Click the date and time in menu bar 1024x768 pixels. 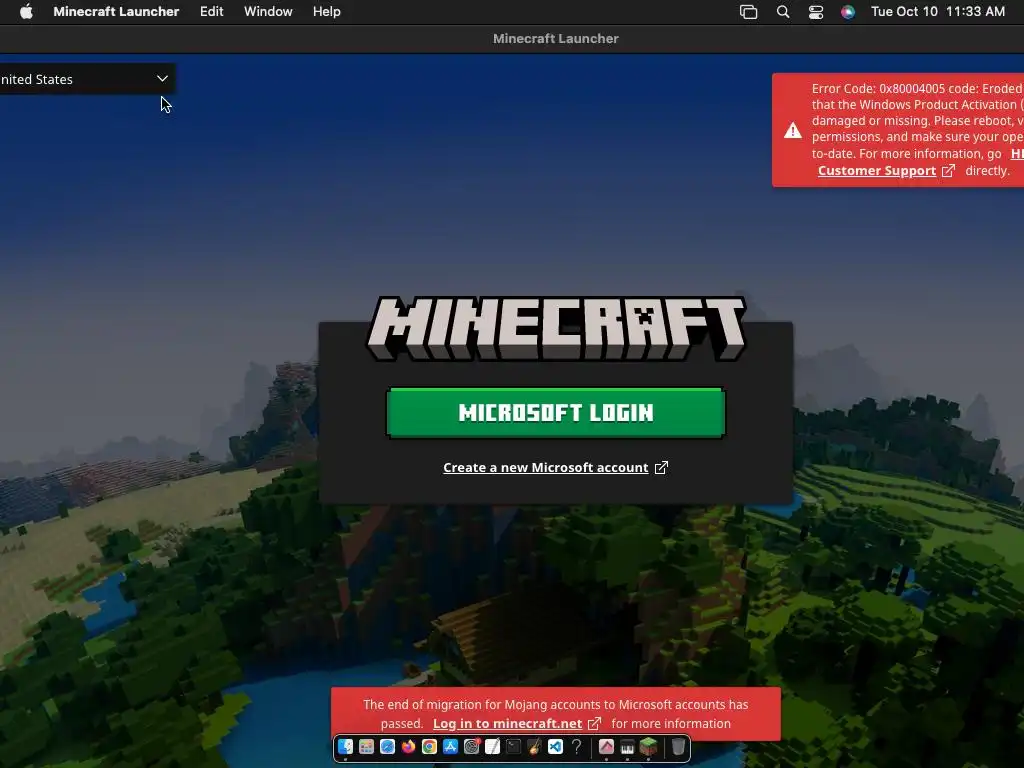[938, 12]
